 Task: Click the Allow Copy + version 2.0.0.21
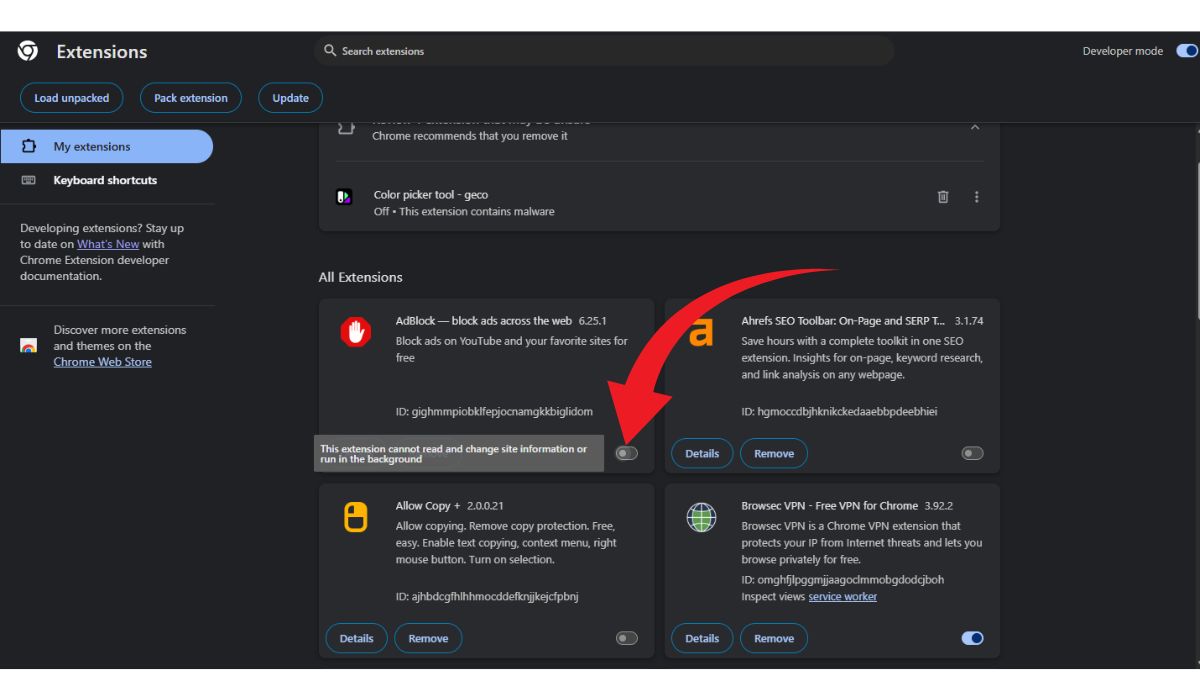point(485,506)
